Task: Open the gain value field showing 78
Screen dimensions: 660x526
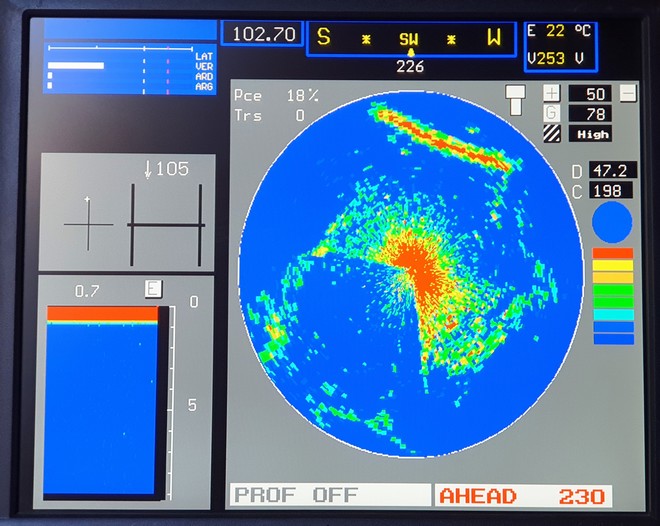Action: point(590,113)
